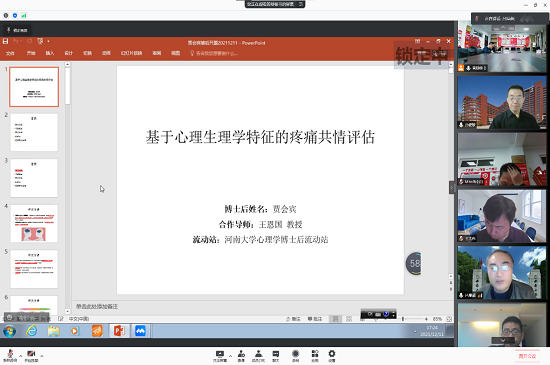Screen dimensions: 550x365
Task: Start recording with the record icon
Action: (x=296, y=356)
